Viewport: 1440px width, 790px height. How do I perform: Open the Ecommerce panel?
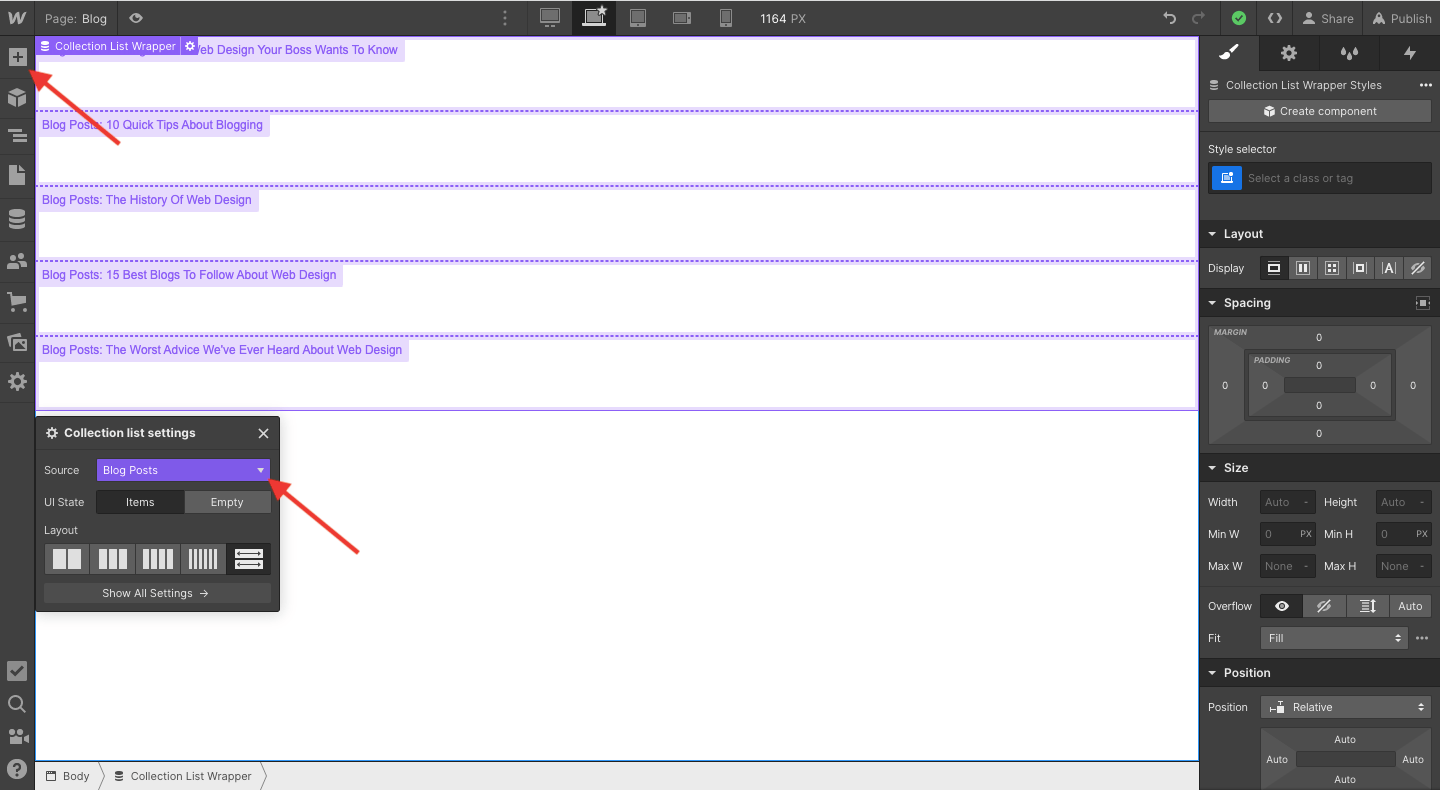[17, 301]
